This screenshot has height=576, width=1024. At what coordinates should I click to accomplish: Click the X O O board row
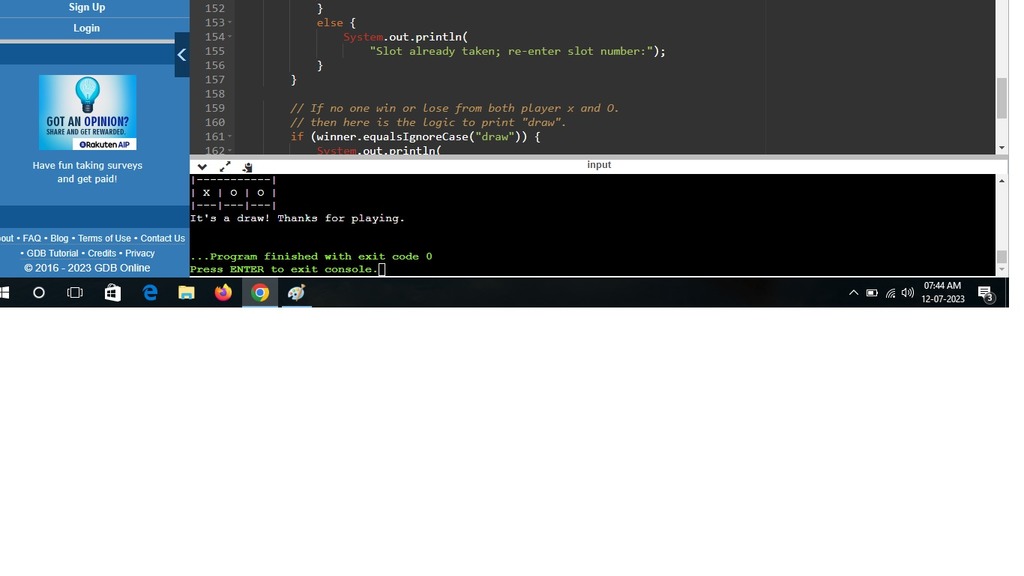(x=233, y=193)
